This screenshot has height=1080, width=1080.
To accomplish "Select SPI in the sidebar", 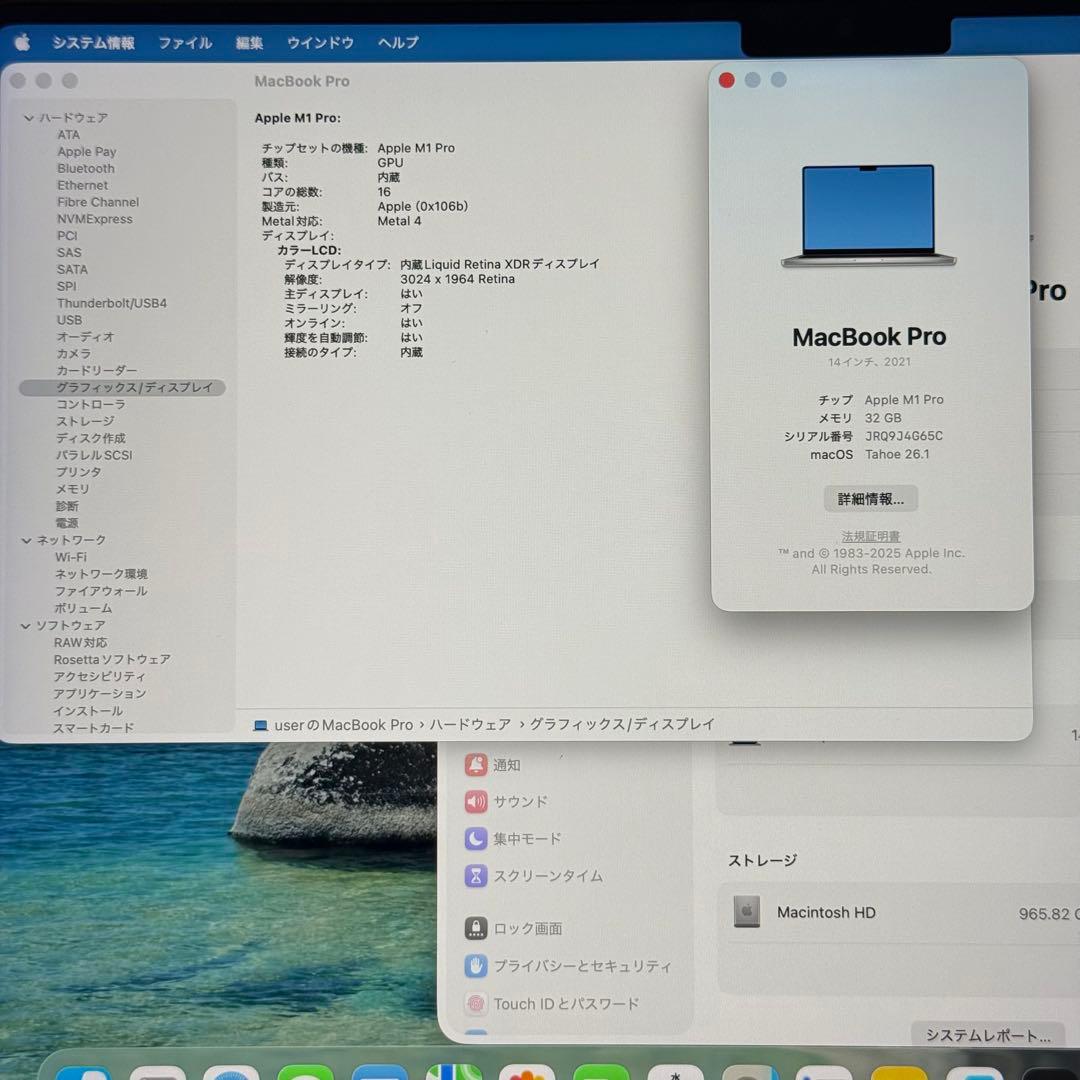I will tap(67, 287).
